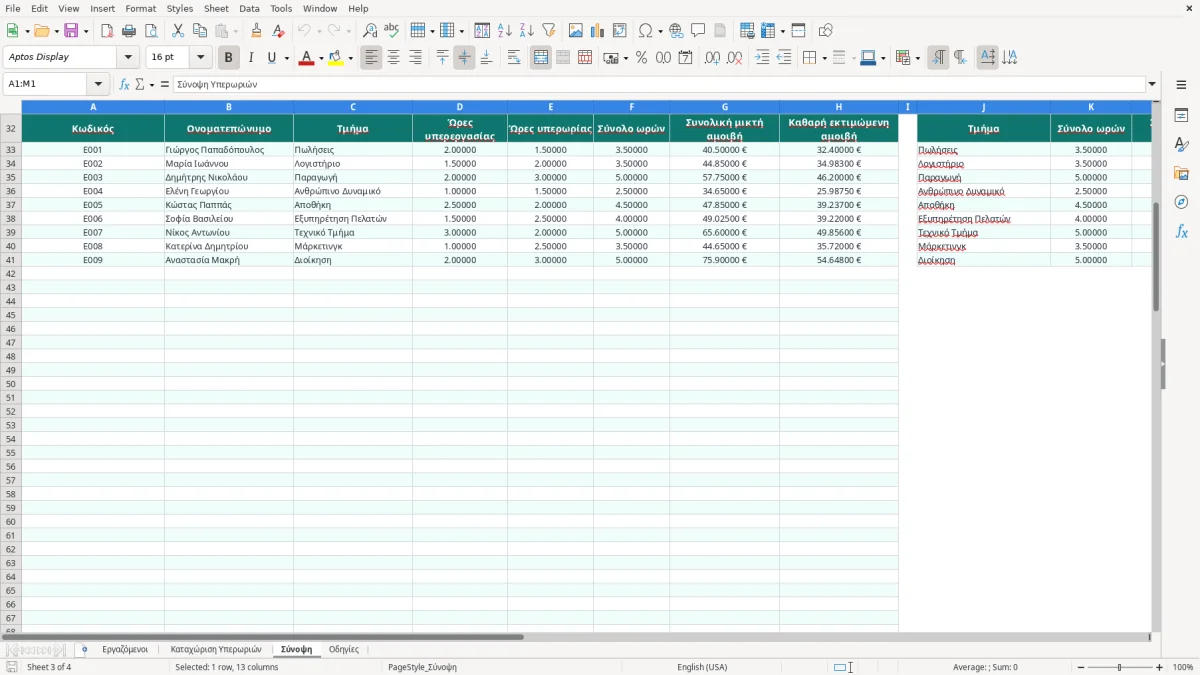Click the 100% zoom level

click(1183, 667)
